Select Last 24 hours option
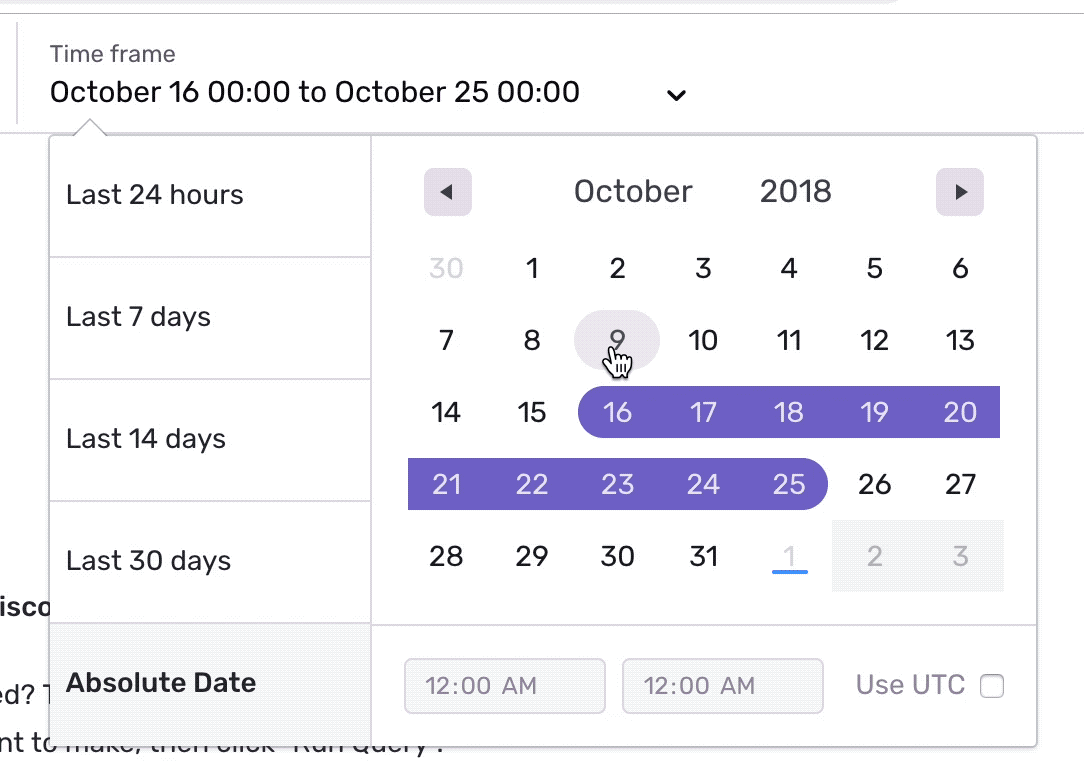 (210, 196)
